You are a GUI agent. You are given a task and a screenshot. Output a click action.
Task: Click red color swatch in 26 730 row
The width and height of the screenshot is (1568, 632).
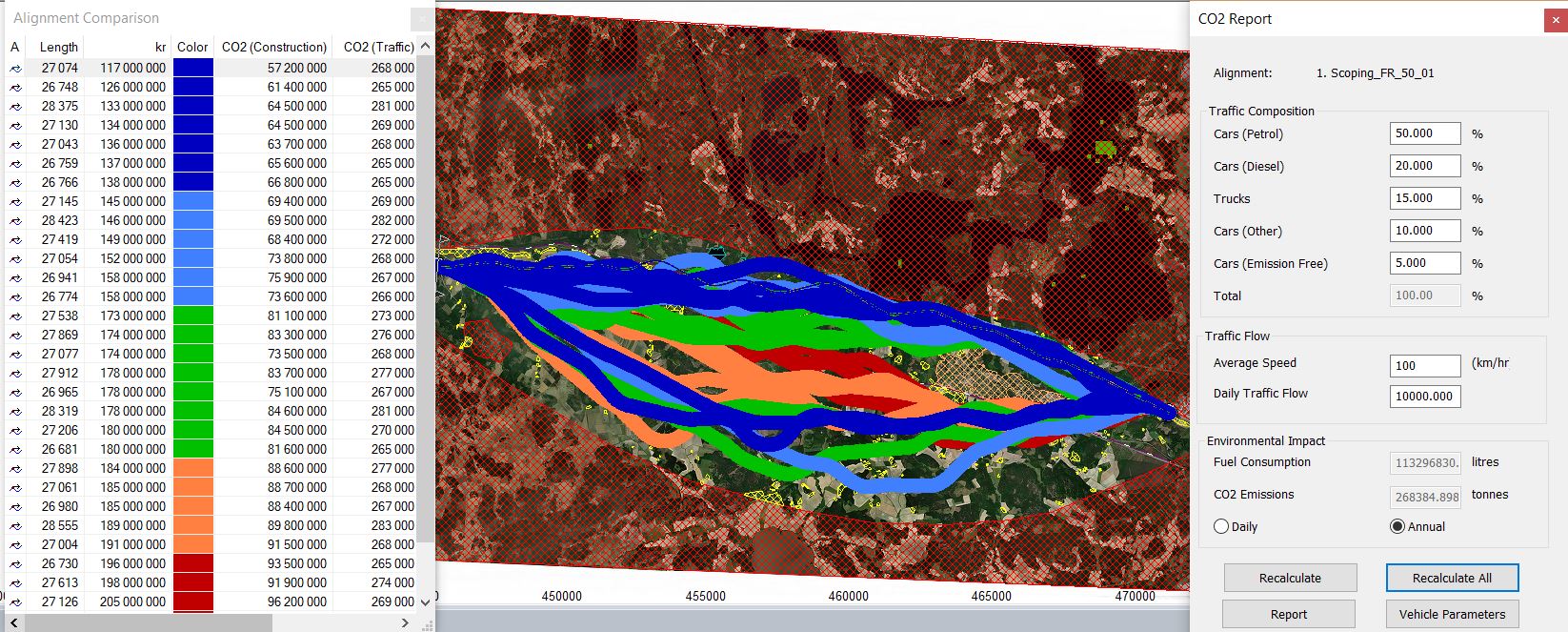pos(193,564)
